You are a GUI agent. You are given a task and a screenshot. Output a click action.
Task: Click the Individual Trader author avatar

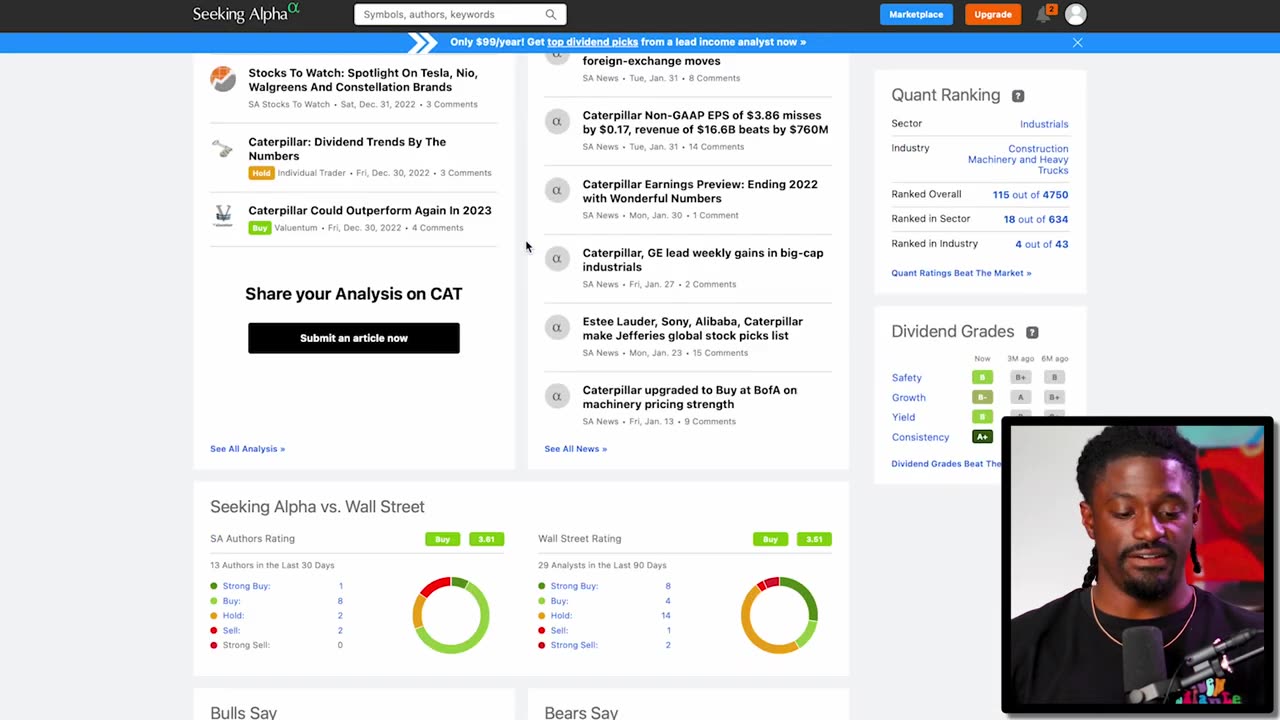[223, 148]
